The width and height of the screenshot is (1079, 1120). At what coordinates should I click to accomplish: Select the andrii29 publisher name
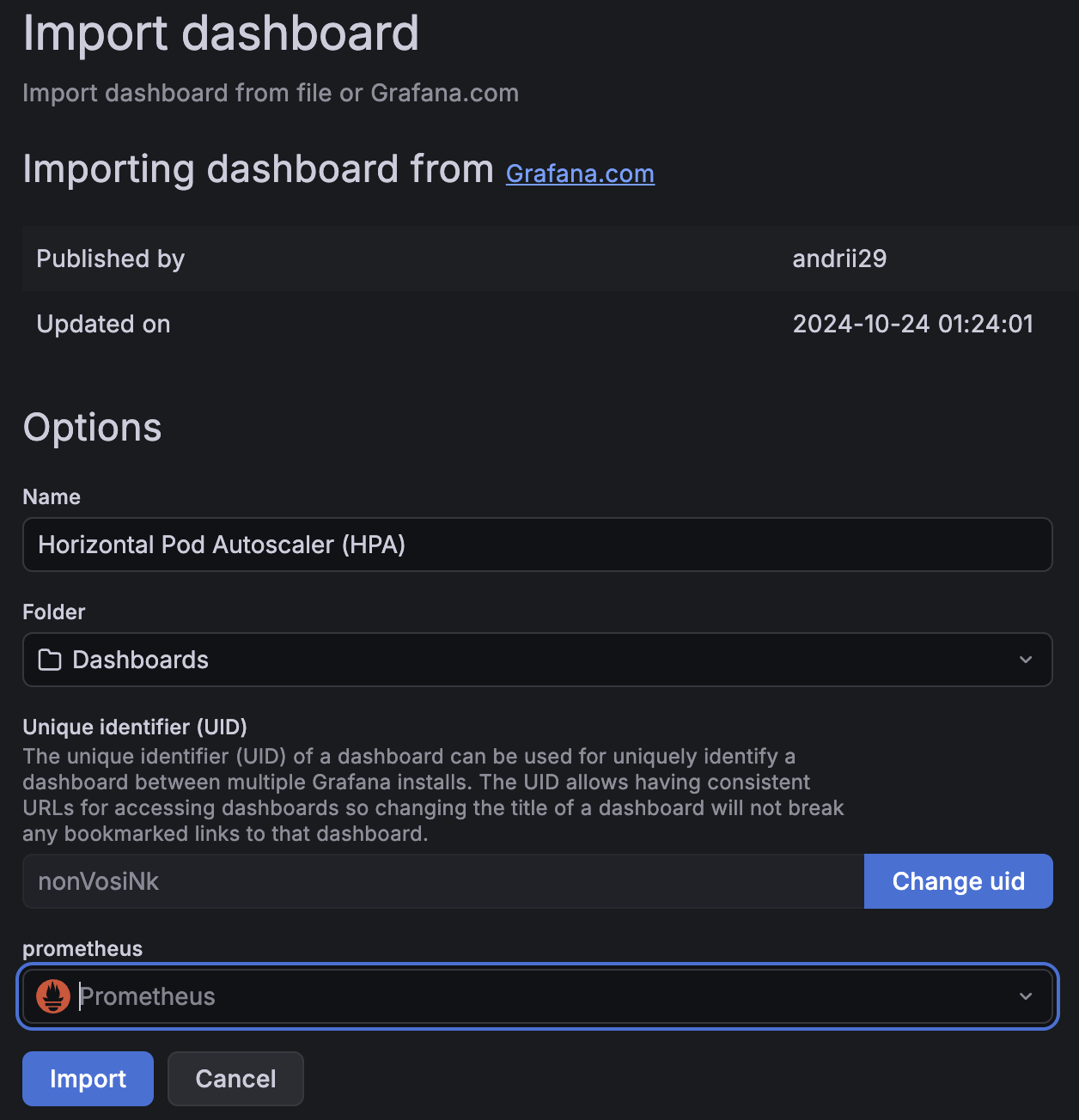click(x=839, y=259)
